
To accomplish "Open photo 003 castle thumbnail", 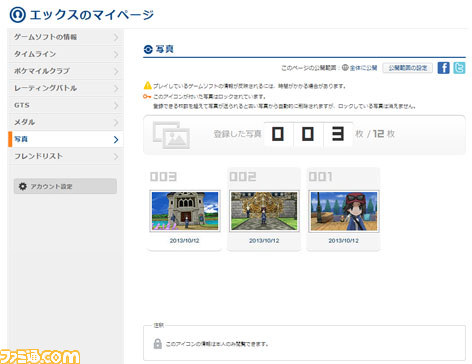I will pyautogui.click(x=185, y=211).
